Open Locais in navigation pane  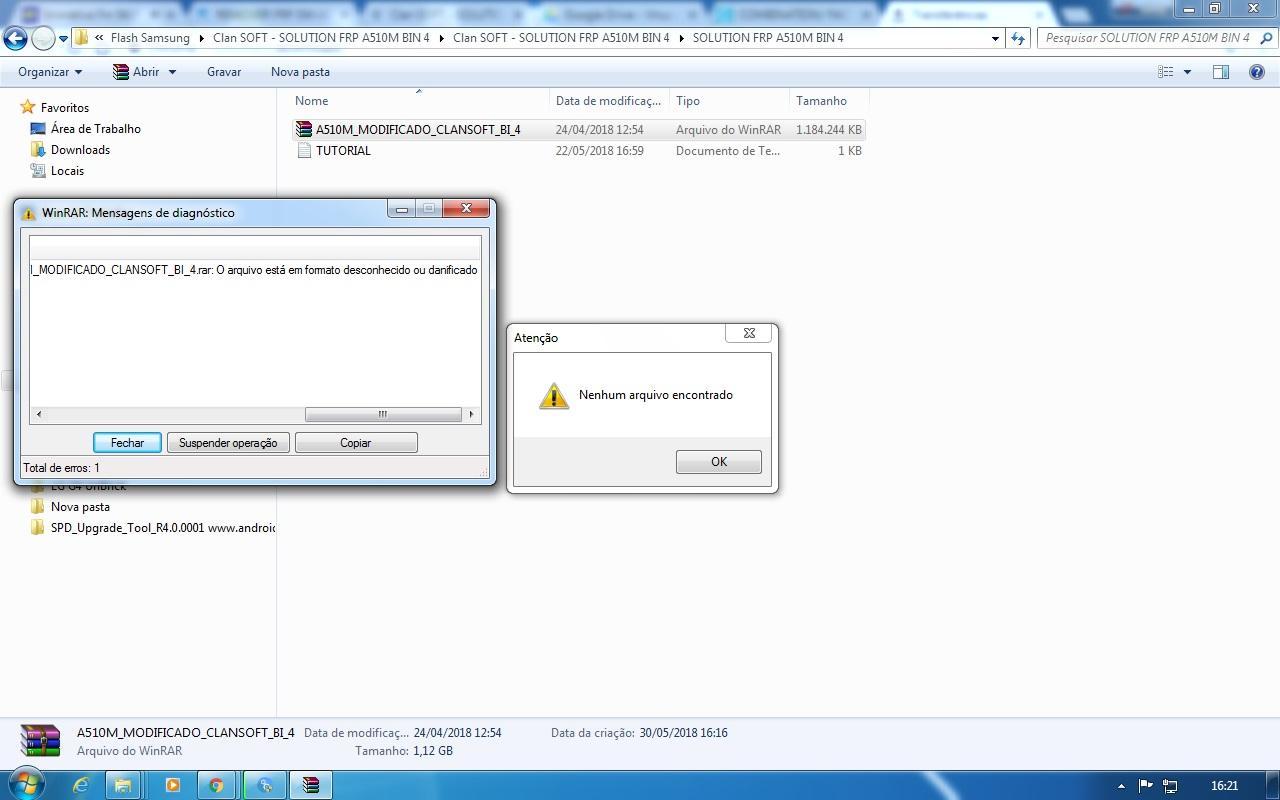(67, 171)
